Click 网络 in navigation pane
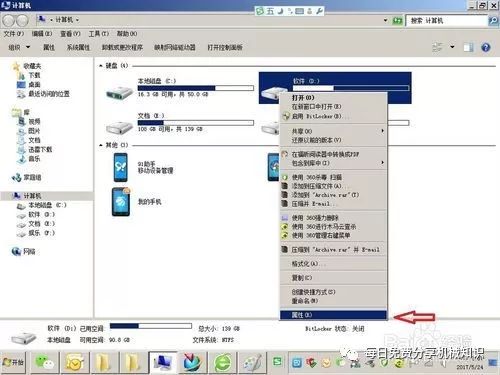This screenshot has height=375, width=500. pos(29,252)
